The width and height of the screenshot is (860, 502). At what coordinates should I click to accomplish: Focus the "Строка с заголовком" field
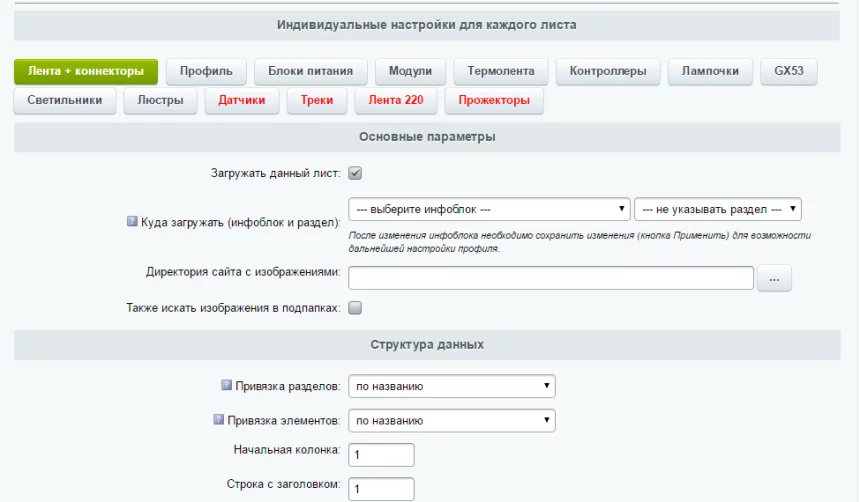[381, 489]
